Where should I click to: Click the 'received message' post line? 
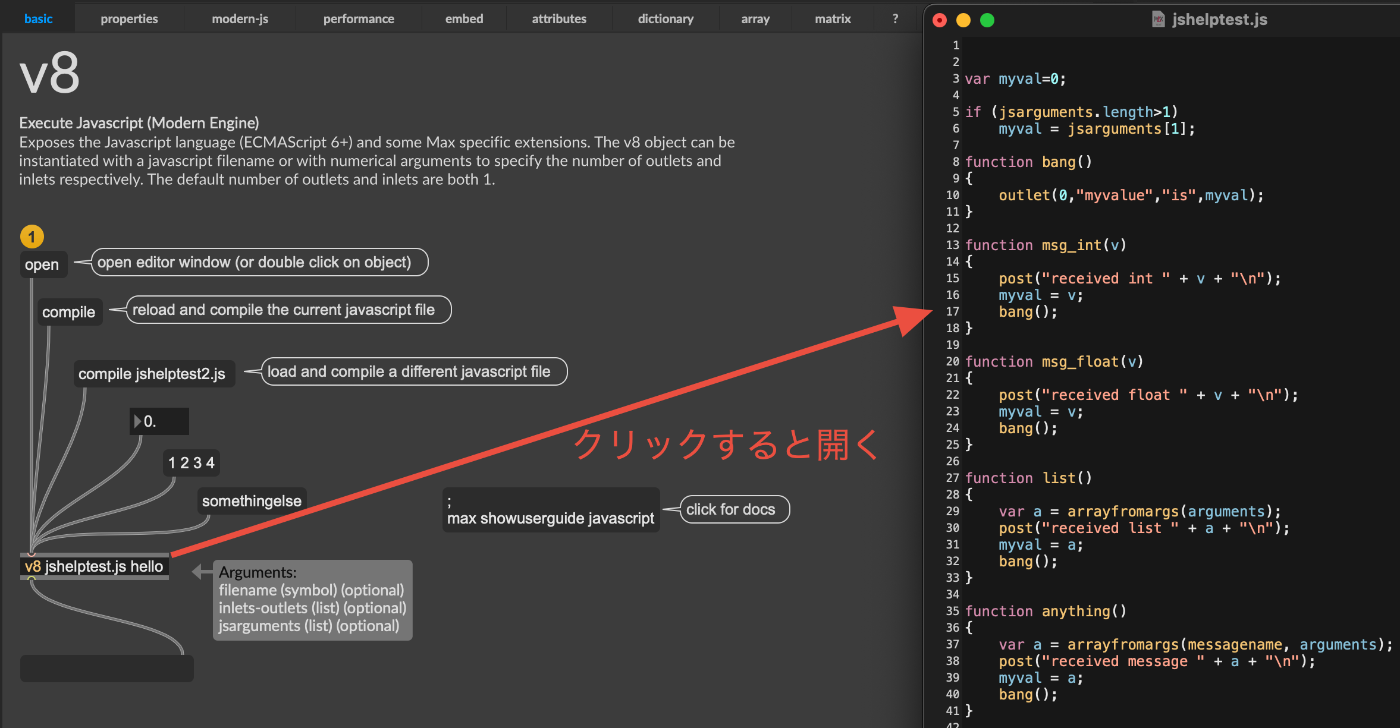(1156, 661)
